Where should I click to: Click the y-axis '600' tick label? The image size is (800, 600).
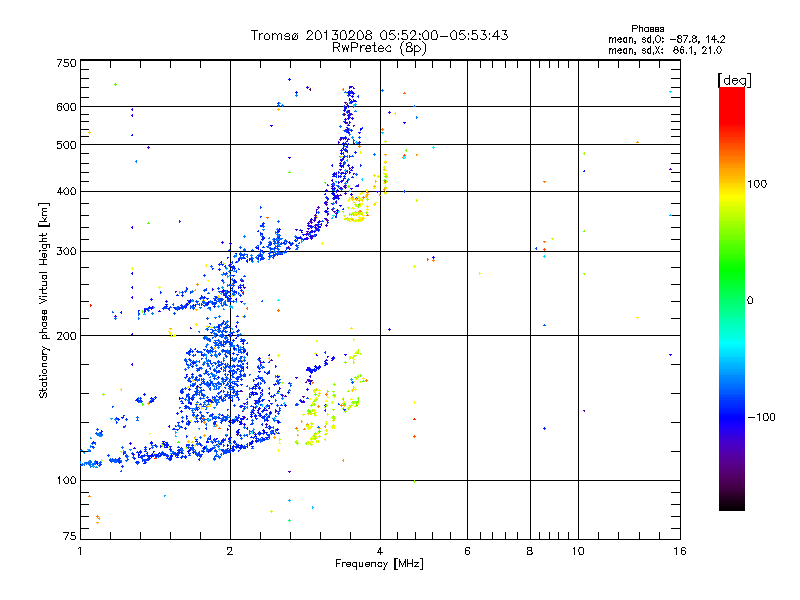pyautogui.click(x=66, y=107)
